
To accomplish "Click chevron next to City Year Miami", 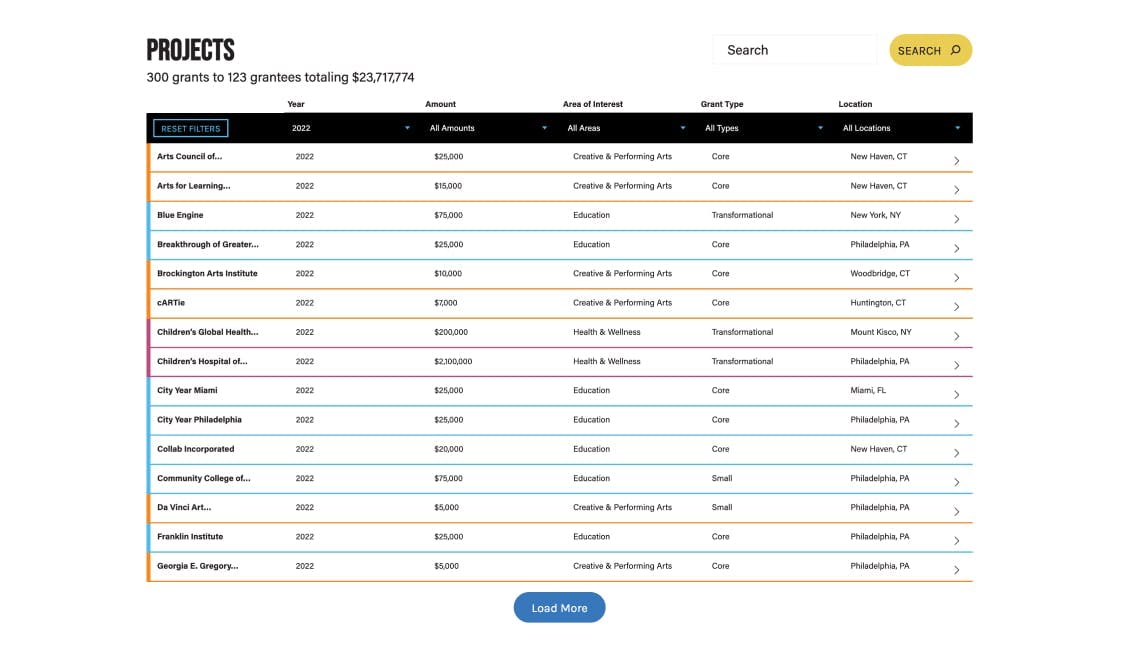I will coord(956,394).
